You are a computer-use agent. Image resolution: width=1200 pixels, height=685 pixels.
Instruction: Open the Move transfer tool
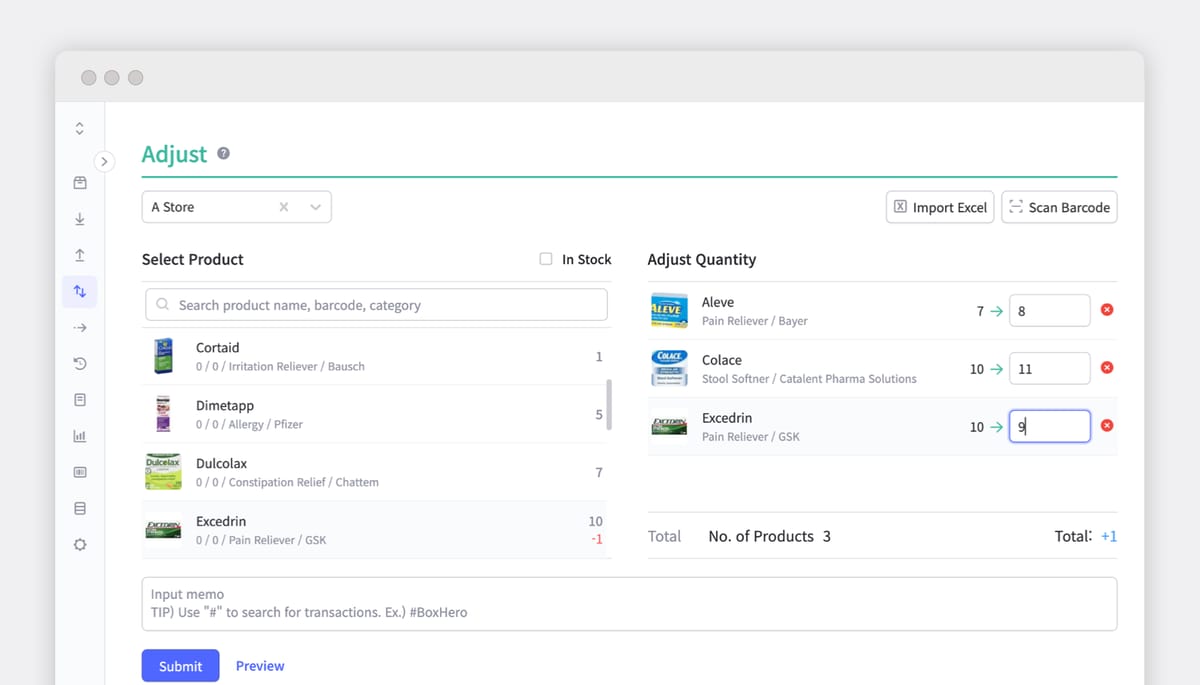(80, 327)
